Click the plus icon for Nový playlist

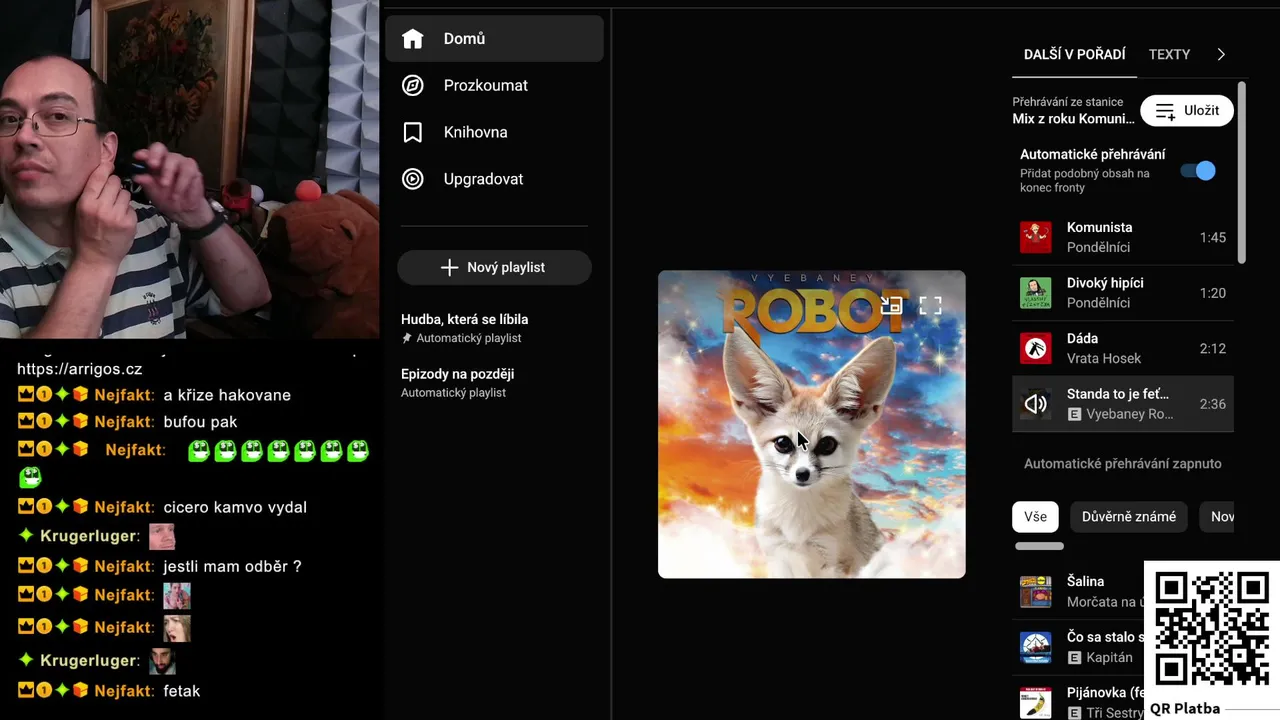450,268
